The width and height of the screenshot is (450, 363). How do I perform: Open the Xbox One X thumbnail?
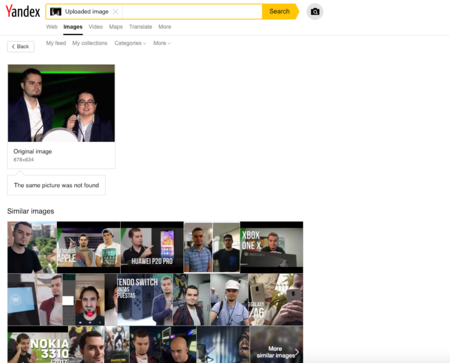click(271, 247)
